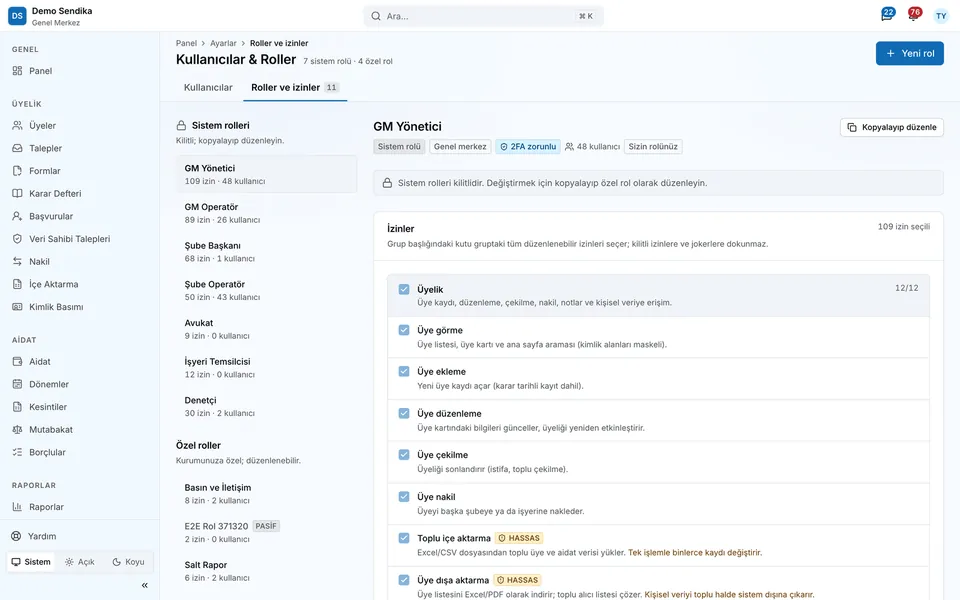Create a new role with Yeni rol
Screen dimensions: 960x600
click(x=910, y=53)
